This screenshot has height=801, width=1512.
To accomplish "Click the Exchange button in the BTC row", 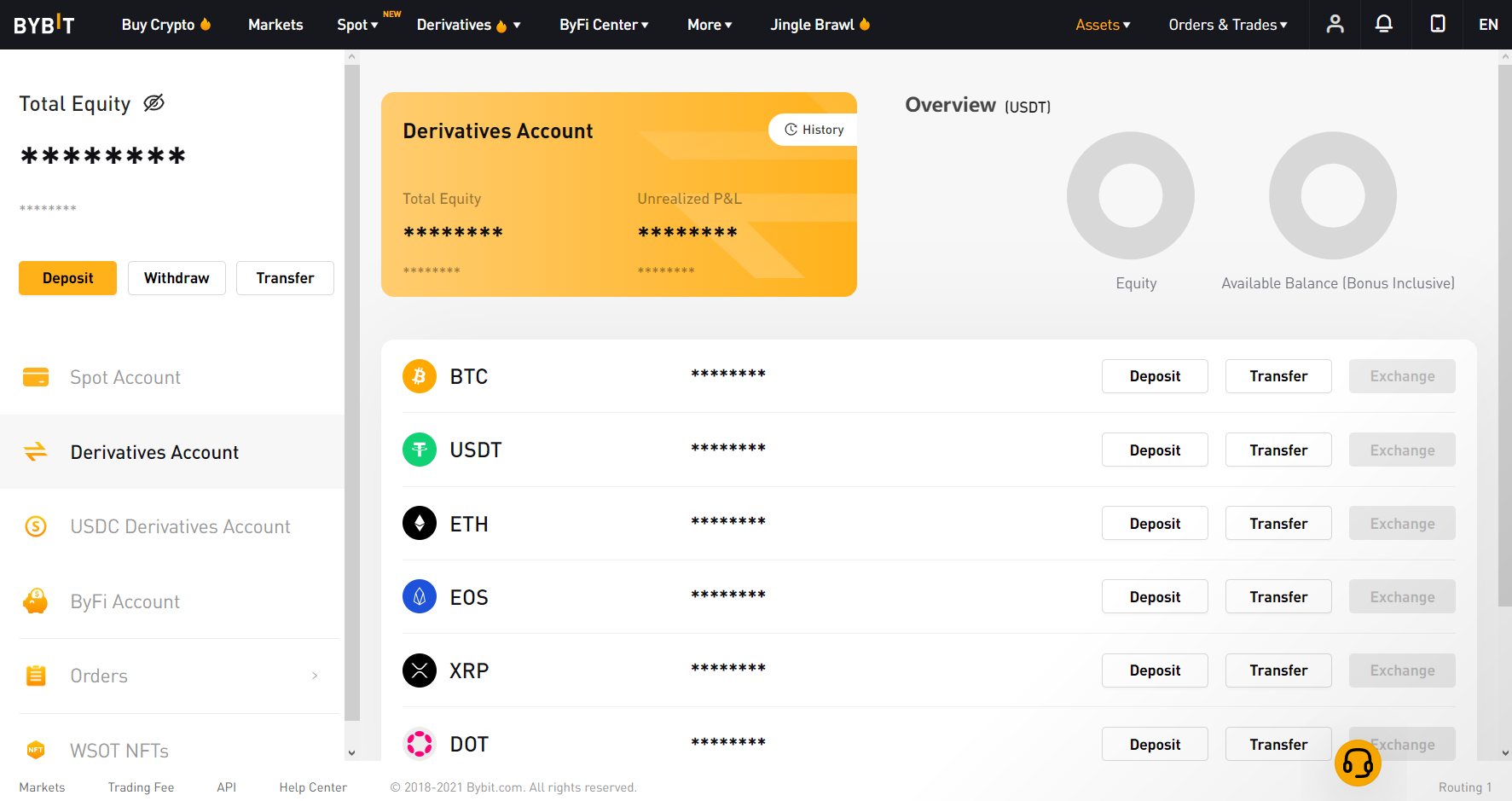I will (x=1402, y=376).
